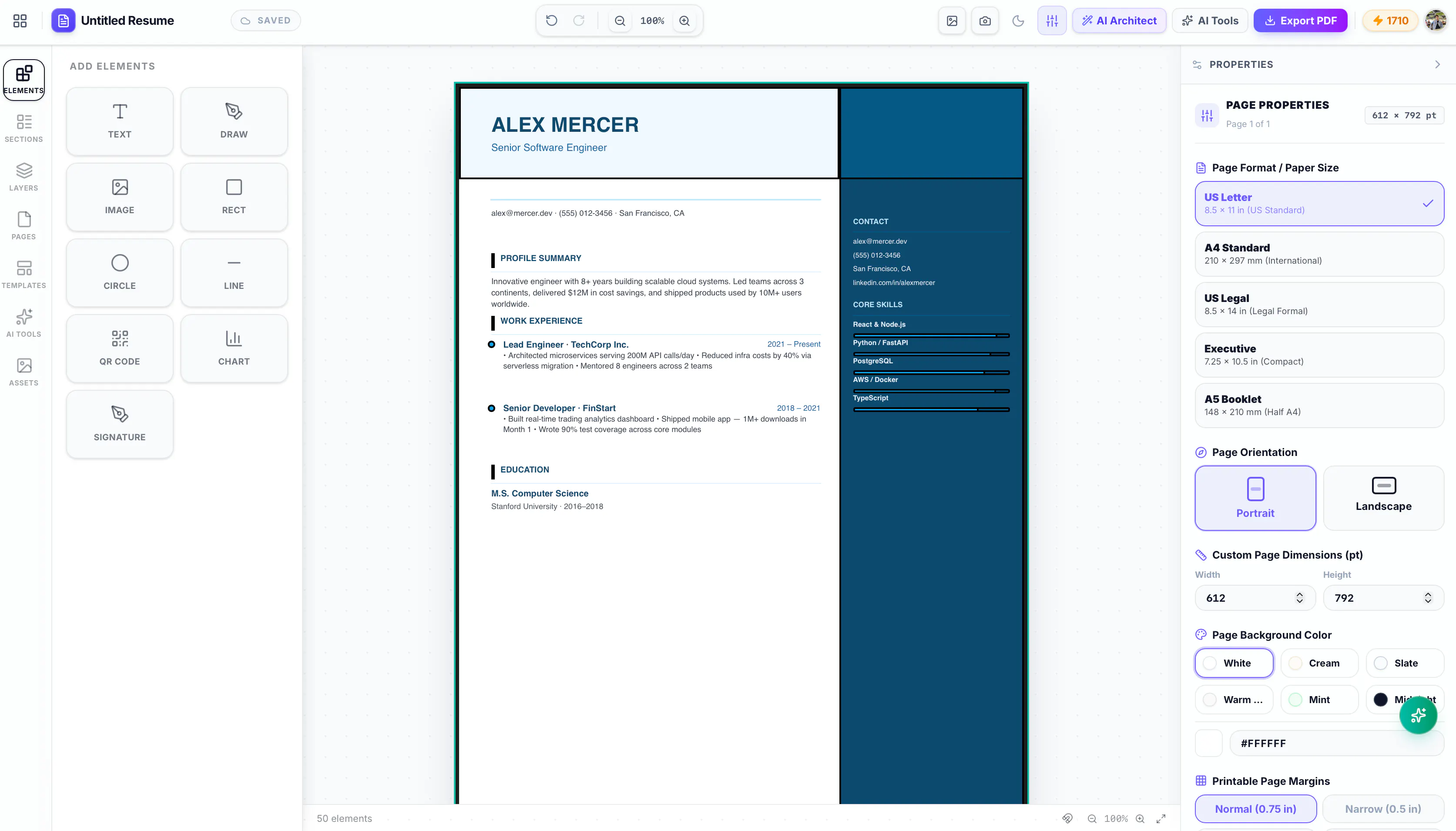Switch to the Pages tab
Screen dimensions: 1456x831
click(x=24, y=226)
